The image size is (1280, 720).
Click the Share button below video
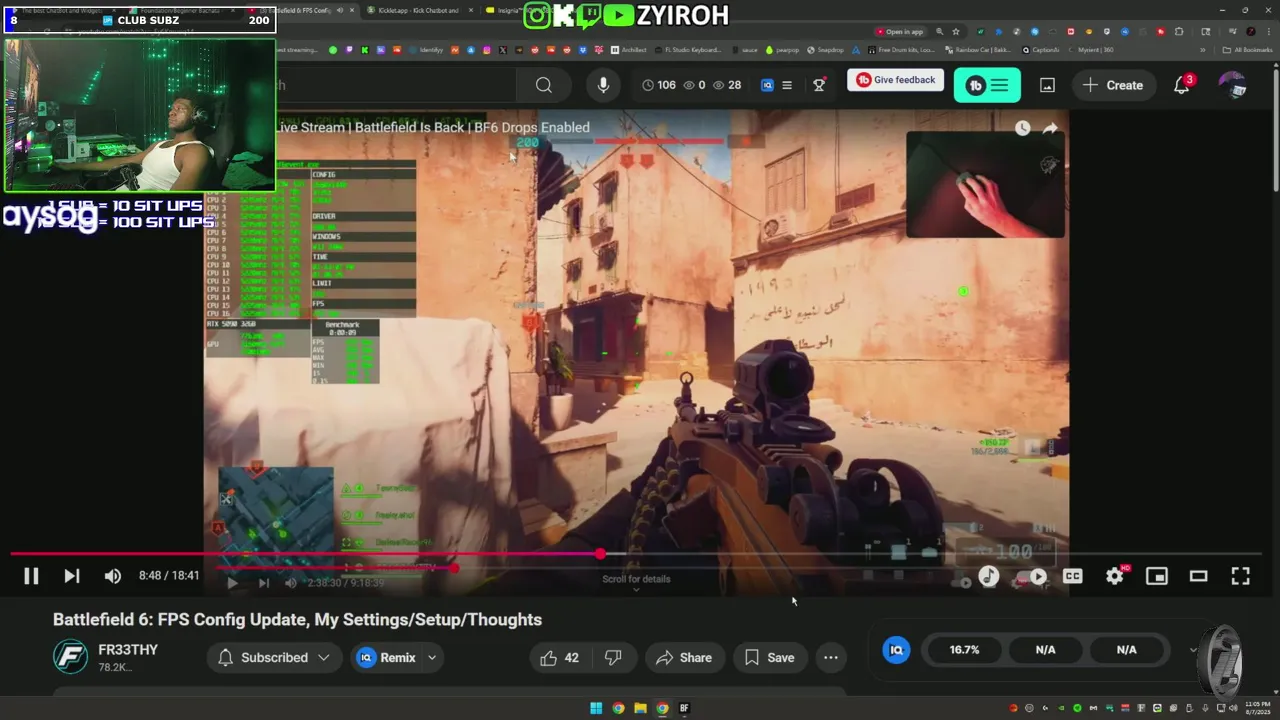pos(684,658)
